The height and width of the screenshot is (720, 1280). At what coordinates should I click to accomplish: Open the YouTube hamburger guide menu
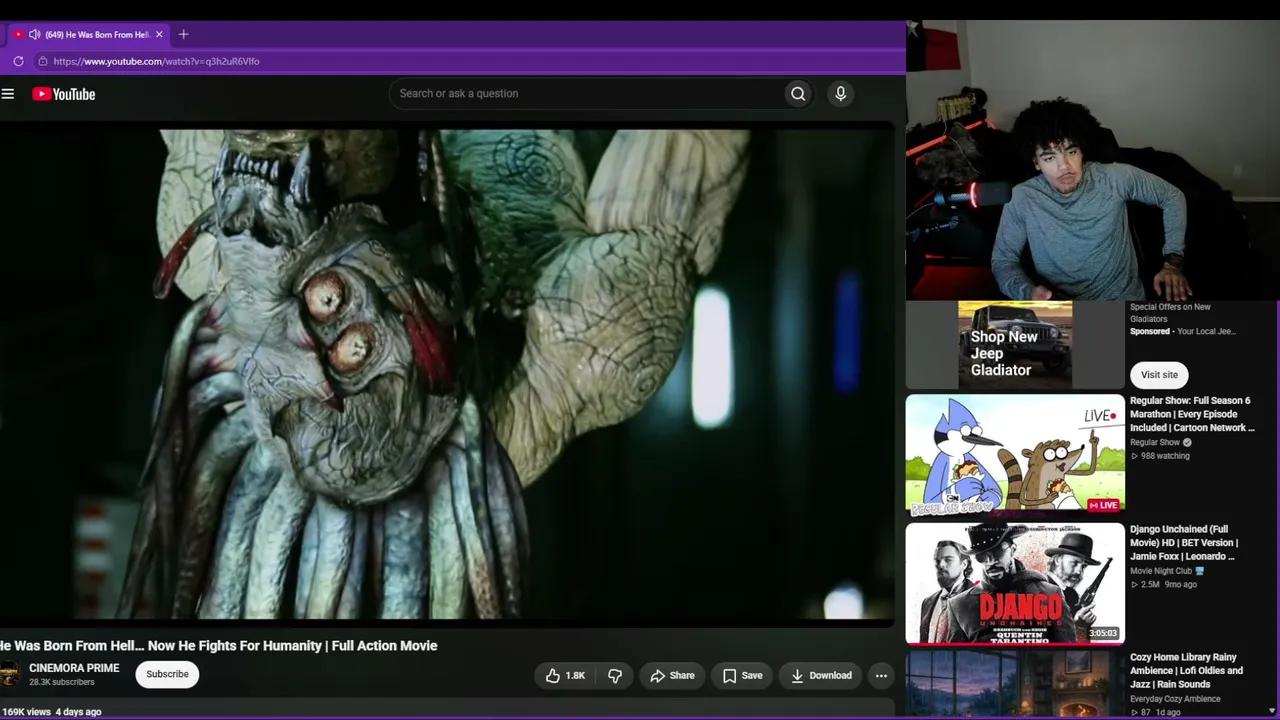(8, 94)
